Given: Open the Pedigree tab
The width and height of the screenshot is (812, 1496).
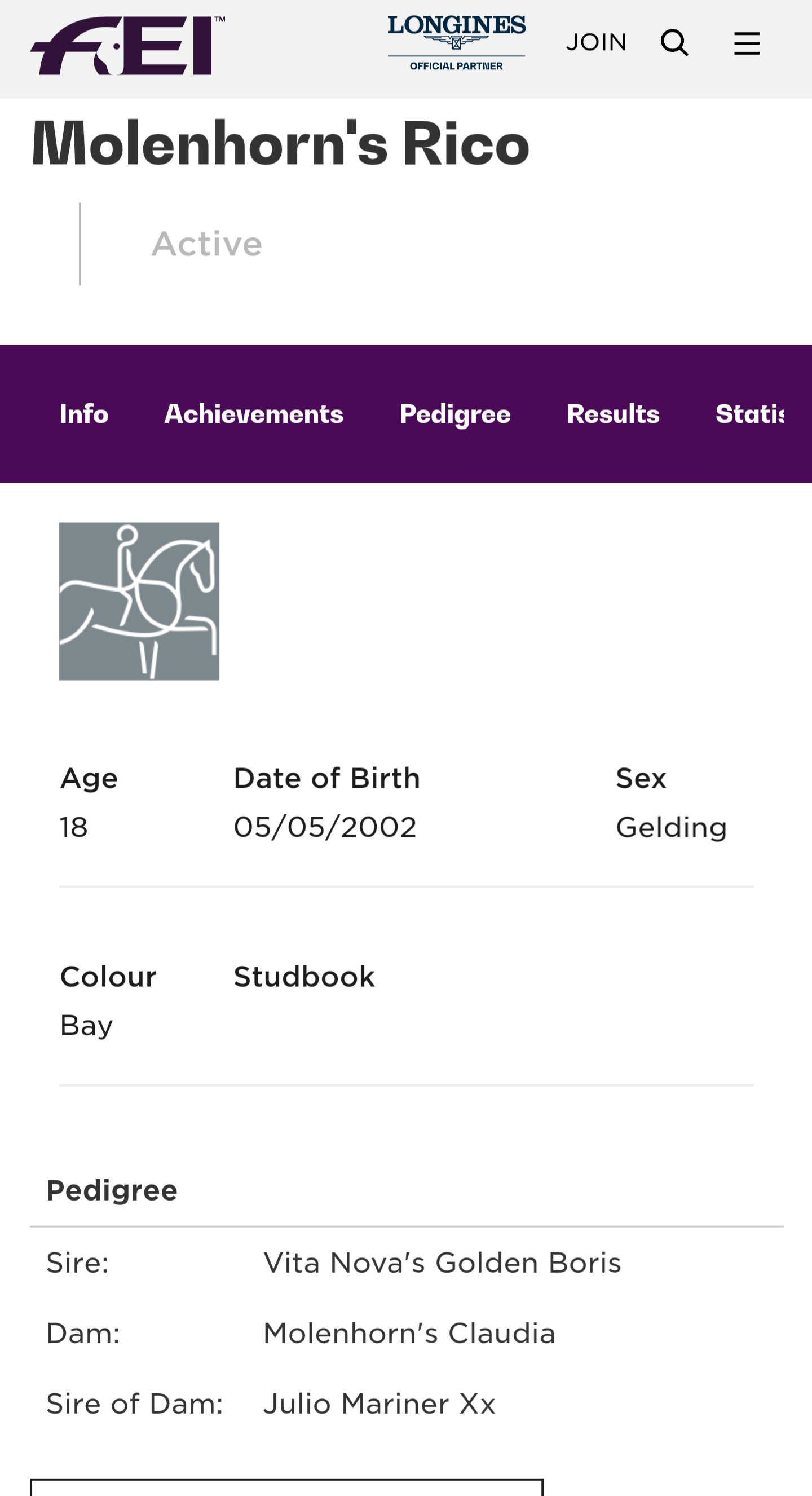Looking at the screenshot, I should click(x=455, y=414).
